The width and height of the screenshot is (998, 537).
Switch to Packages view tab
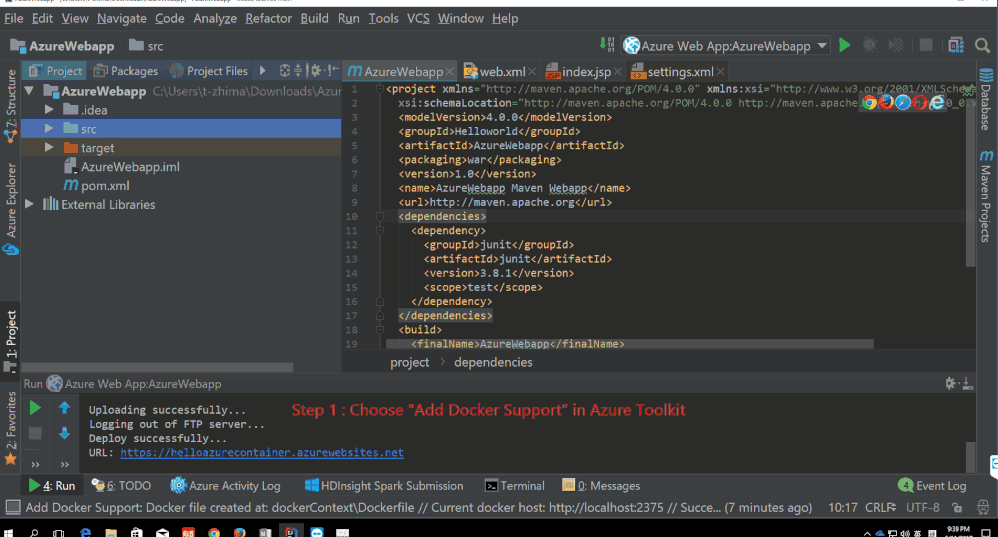pyautogui.click(x=126, y=71)
